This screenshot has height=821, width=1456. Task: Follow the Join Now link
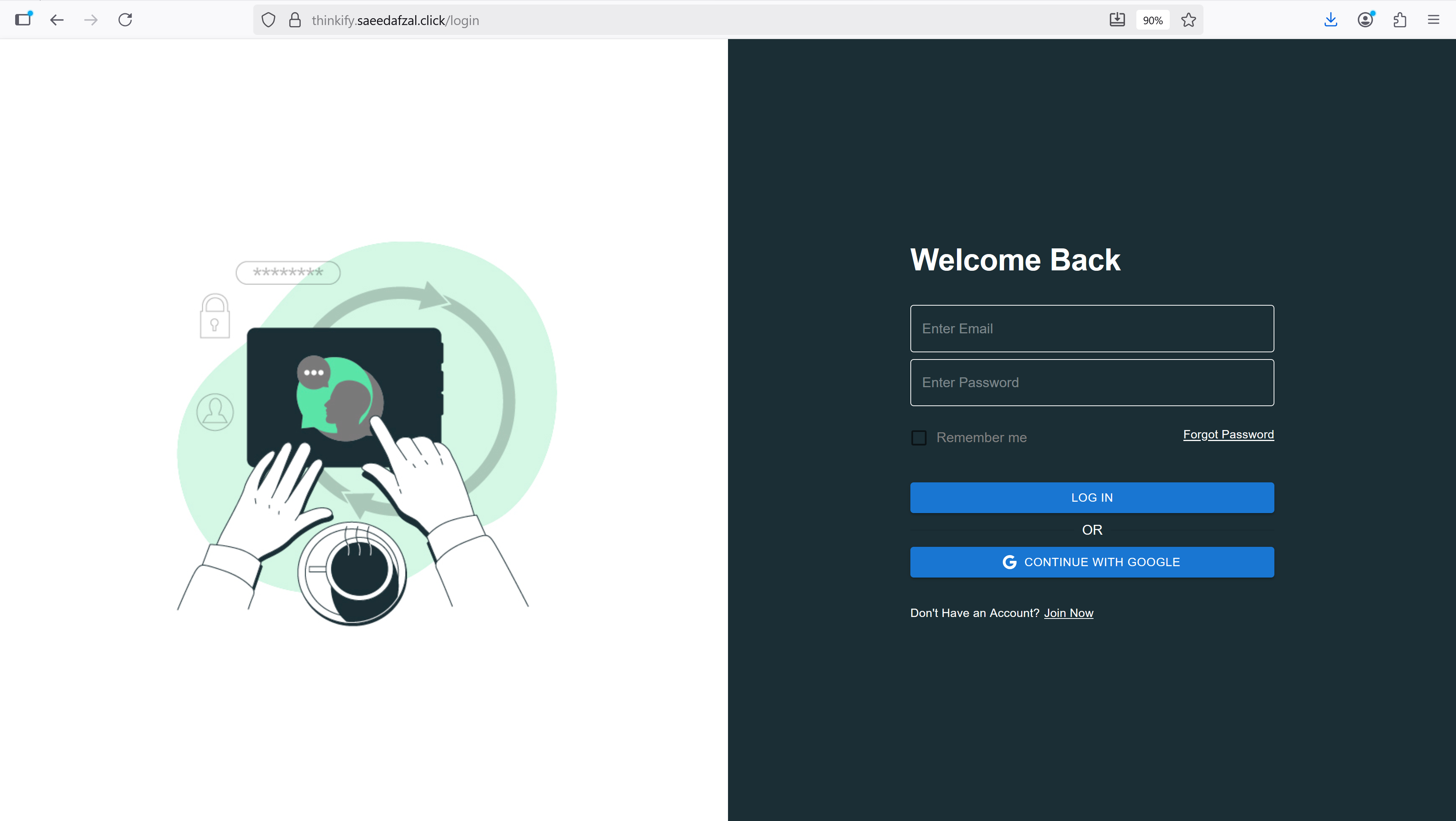(x=1069, y=613)
